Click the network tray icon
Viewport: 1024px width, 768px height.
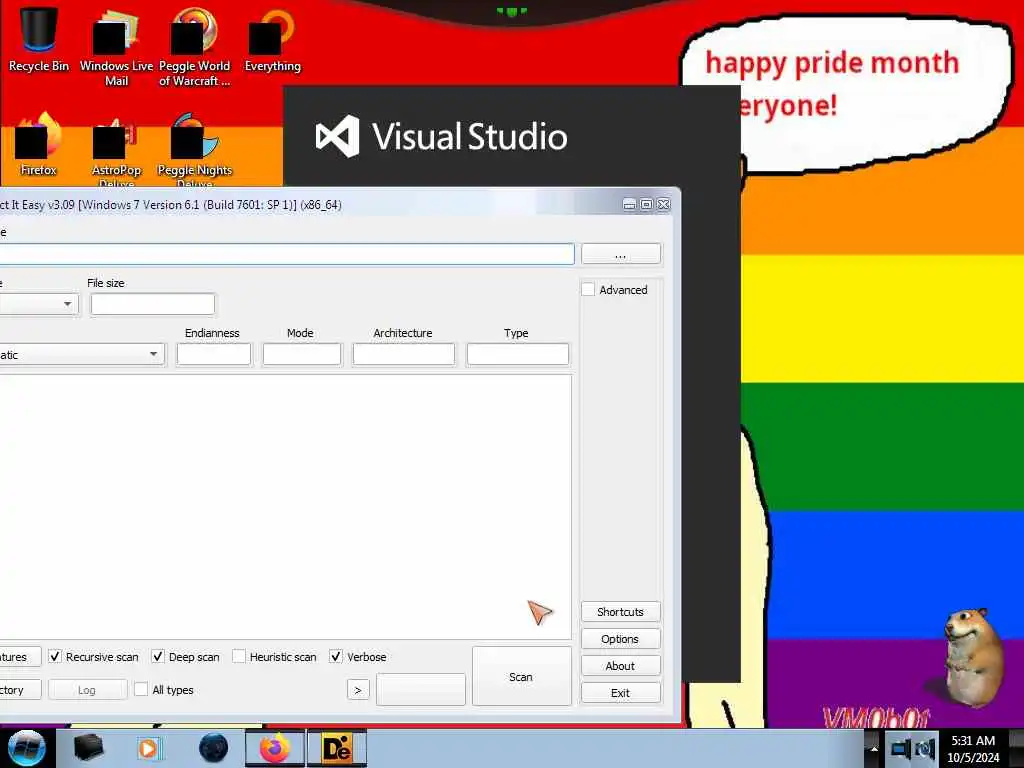[x=901, y=749]
